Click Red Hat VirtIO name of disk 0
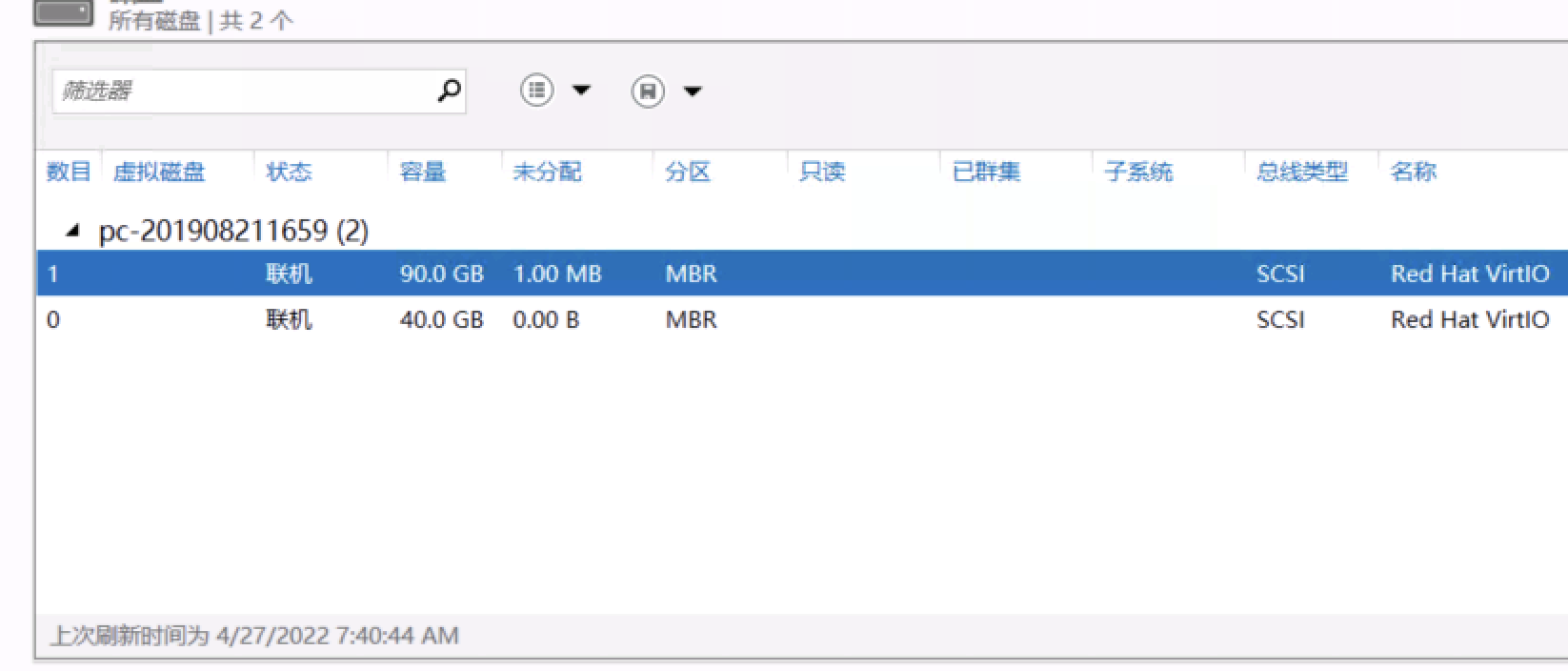1568x671 pixels. (x=1470, y=319)
